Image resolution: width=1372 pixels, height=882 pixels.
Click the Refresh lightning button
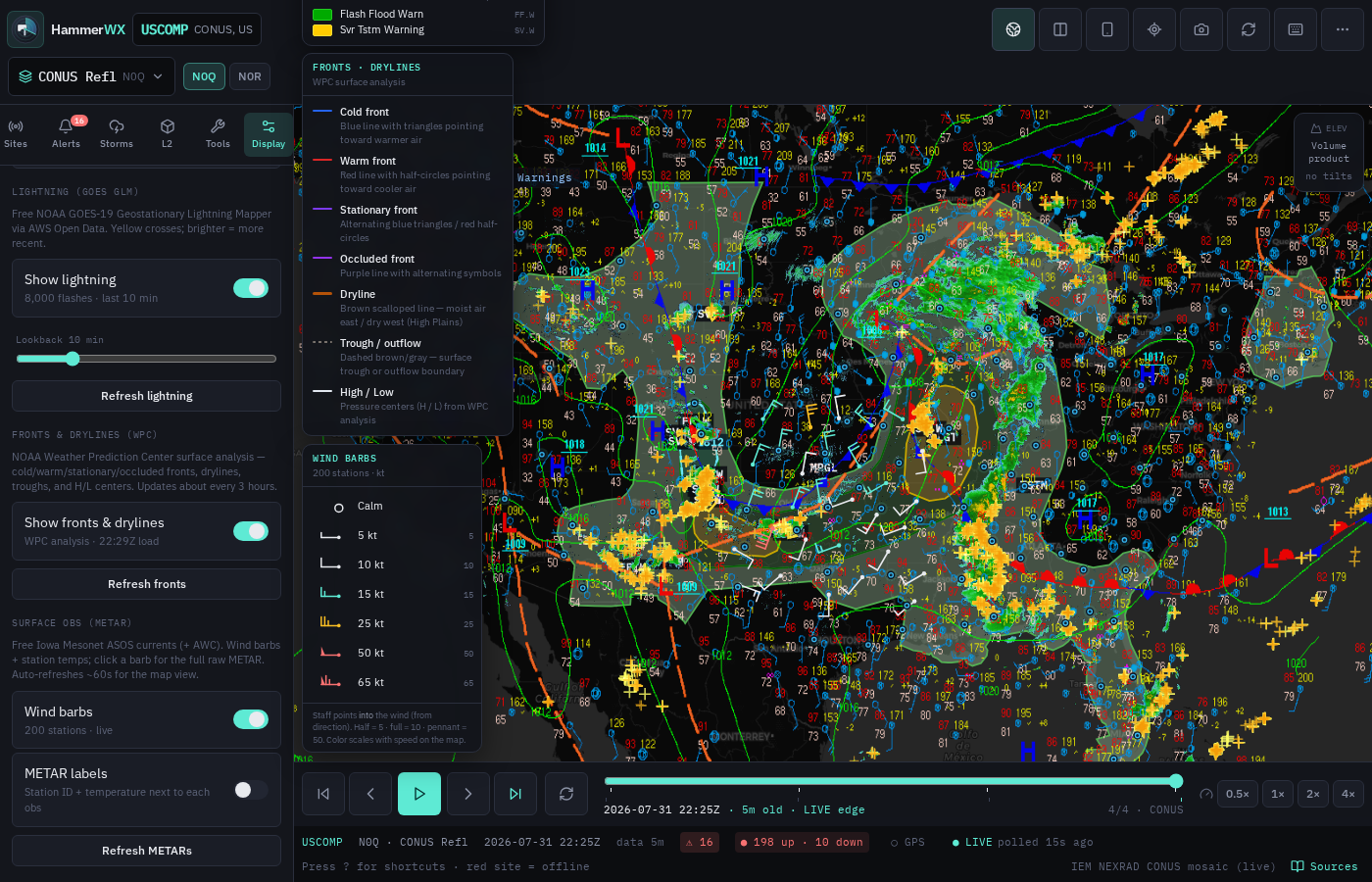tap(147, 396)
